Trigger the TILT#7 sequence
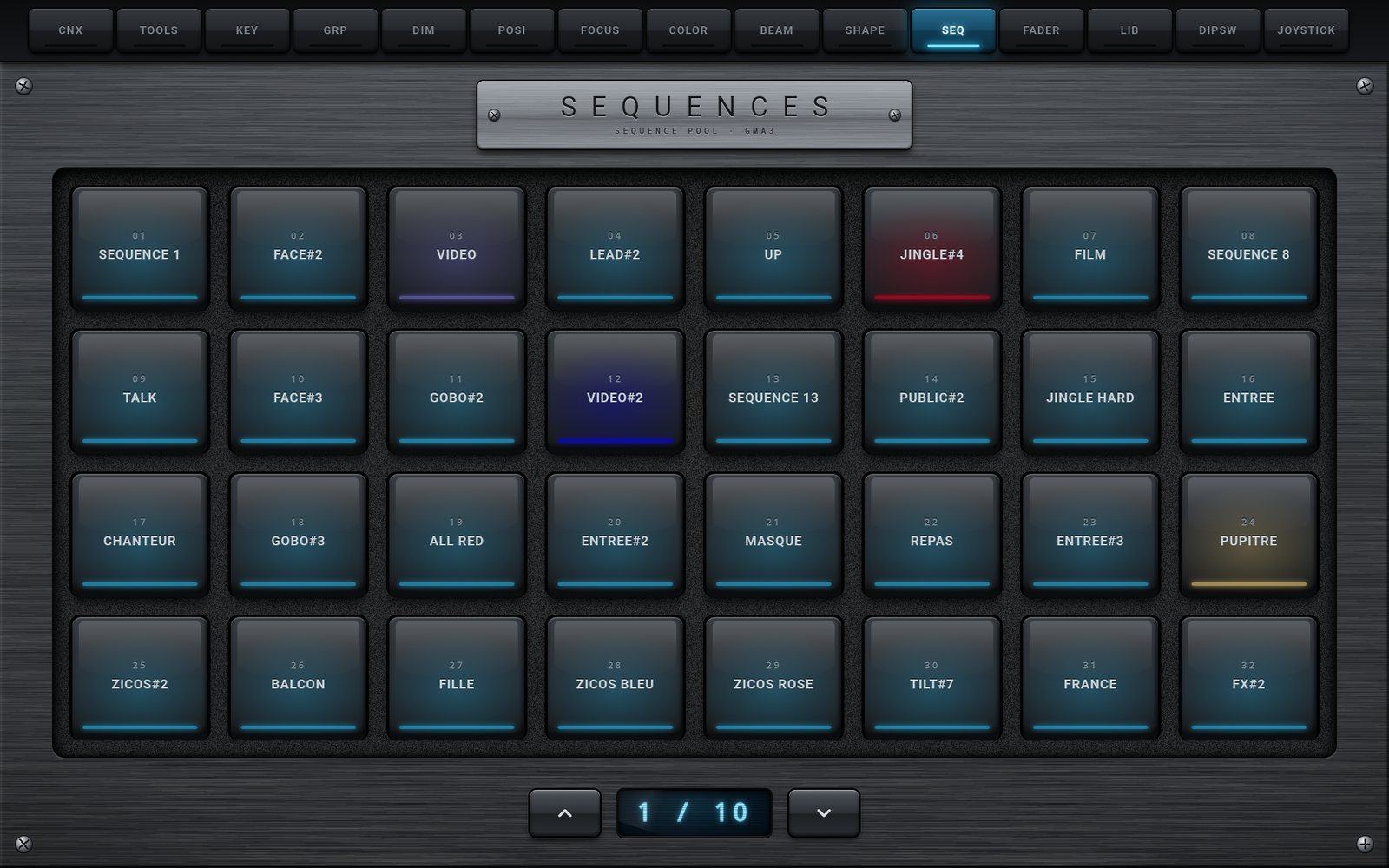1389x868 pixels. point(931,677)
